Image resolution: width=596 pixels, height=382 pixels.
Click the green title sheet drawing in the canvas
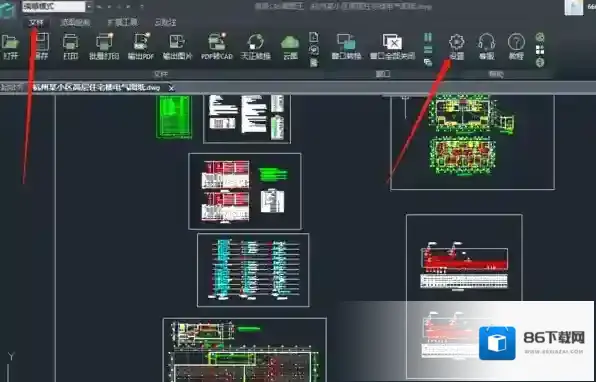click(174, 116)
